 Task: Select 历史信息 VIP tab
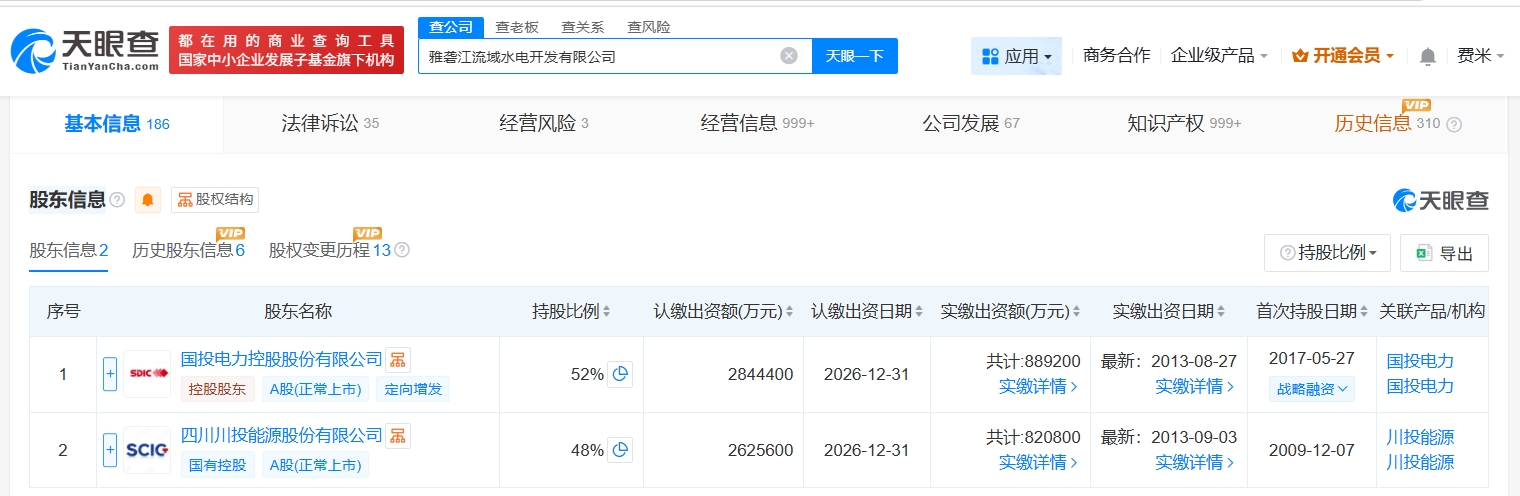(1387, 124)
